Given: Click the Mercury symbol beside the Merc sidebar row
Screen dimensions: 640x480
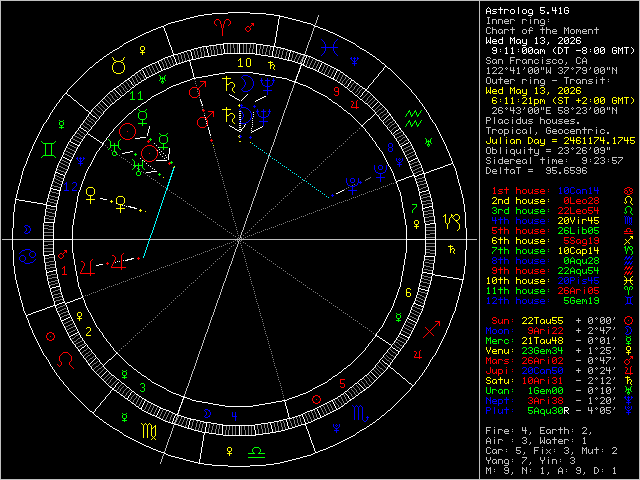Looking at the screenshot, I should point(629,341).
